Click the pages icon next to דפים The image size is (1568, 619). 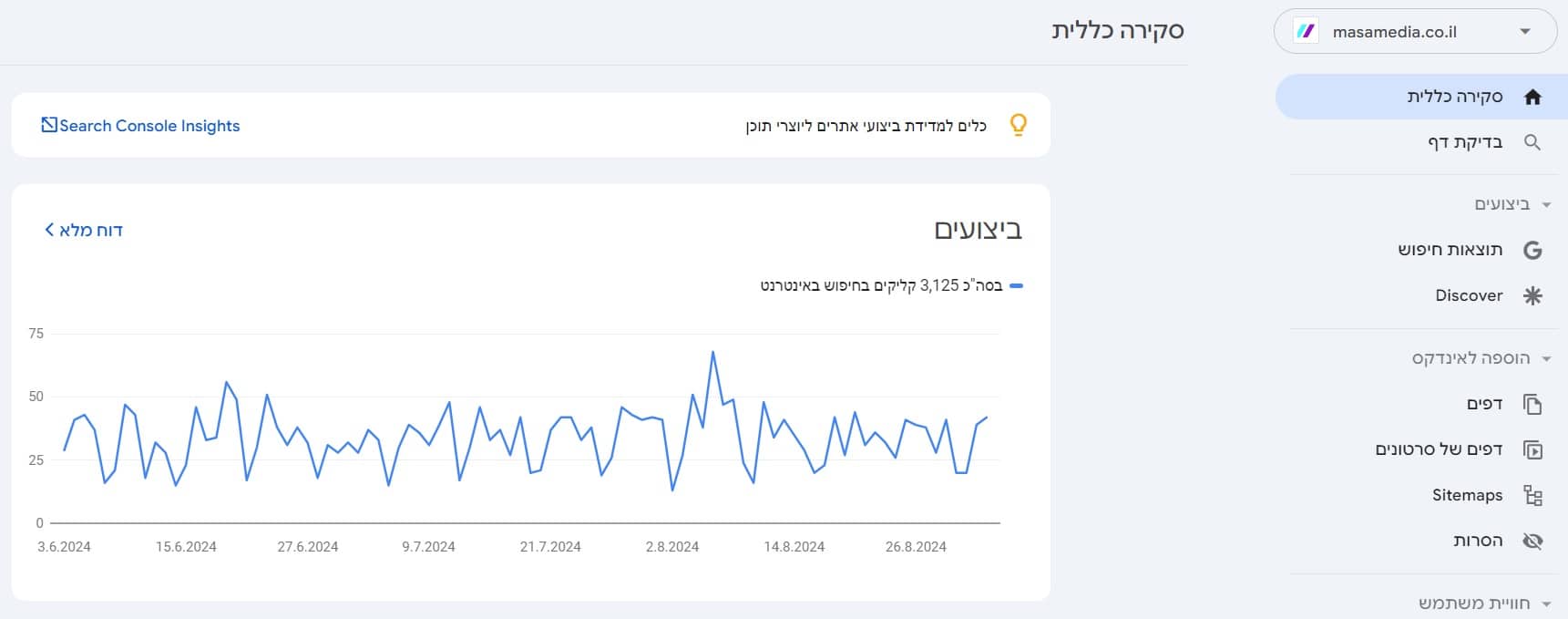[x=1532, y=404]
